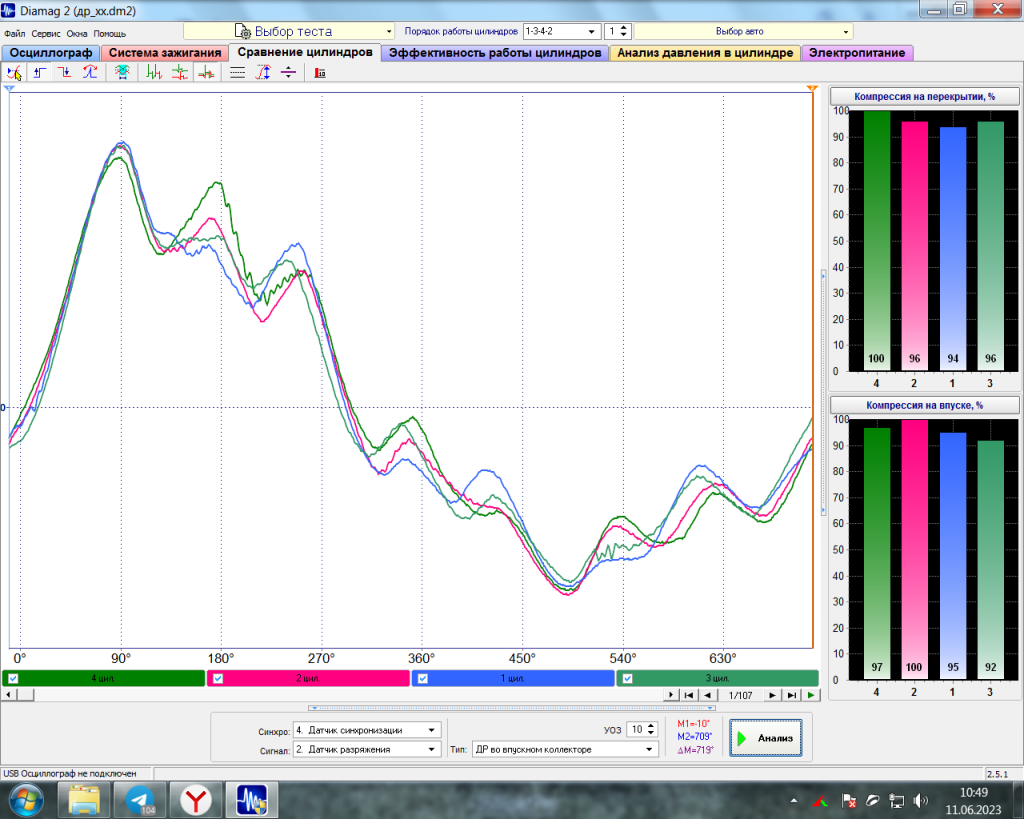
Task: Click the УОЗ value input field
Action: point(637,730)
